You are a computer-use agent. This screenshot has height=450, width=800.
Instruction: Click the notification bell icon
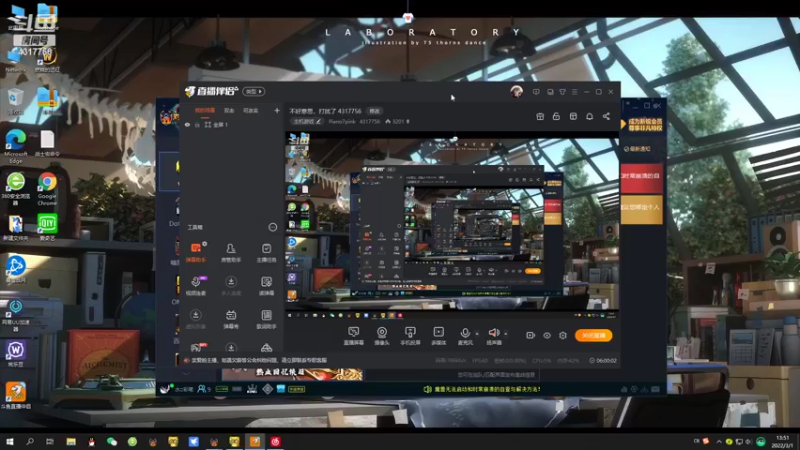point(589,116)
